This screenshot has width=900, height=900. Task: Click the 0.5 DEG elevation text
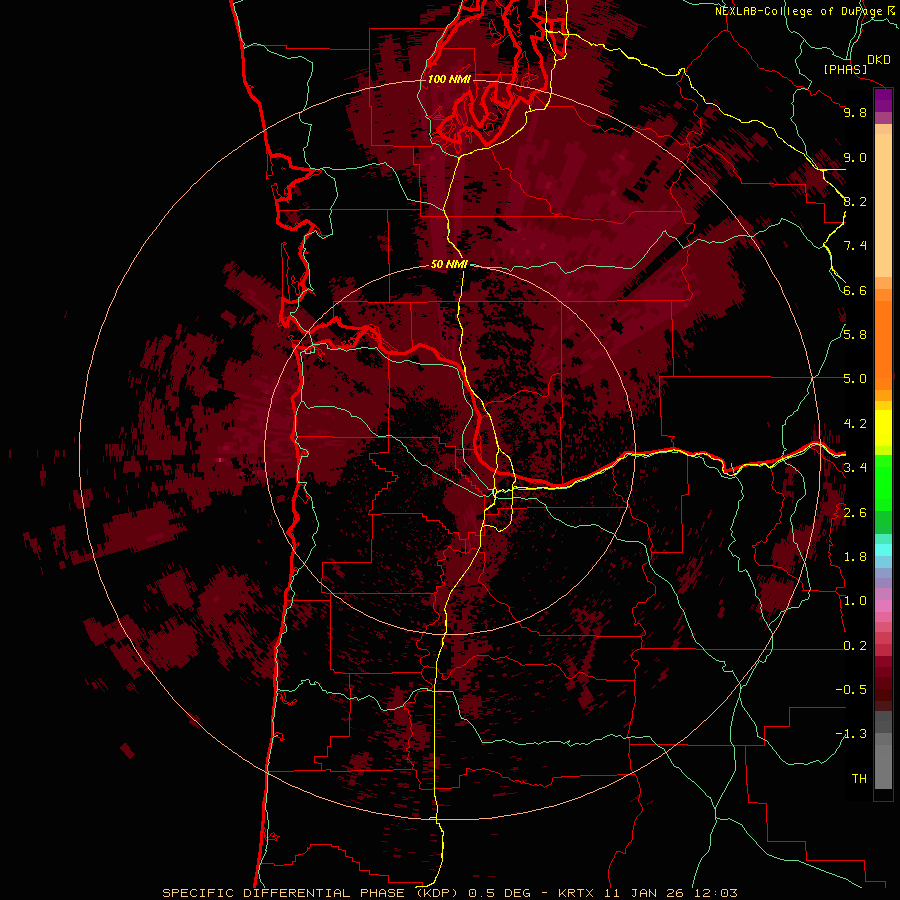click(499, 893)
